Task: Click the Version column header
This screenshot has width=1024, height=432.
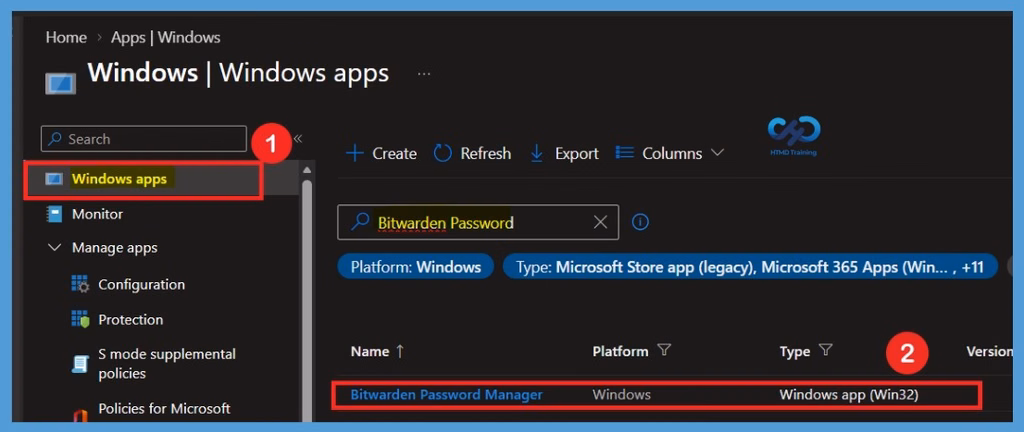Action: click(x=989, y=351)
